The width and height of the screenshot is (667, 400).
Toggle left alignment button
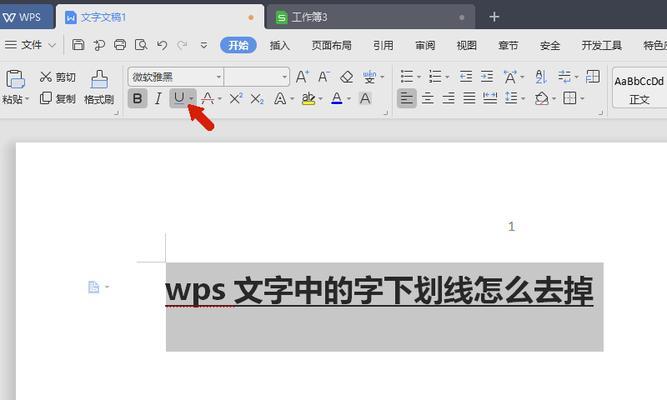(x=407, y=99)
